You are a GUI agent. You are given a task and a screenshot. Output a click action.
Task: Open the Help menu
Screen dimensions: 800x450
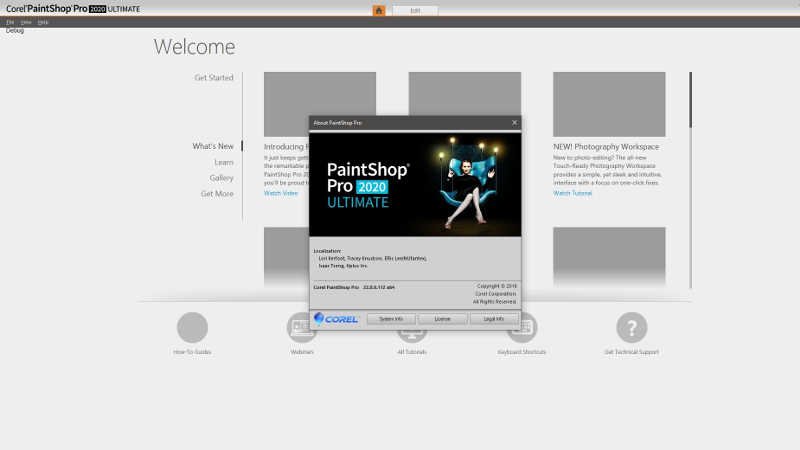coord(43,22)
